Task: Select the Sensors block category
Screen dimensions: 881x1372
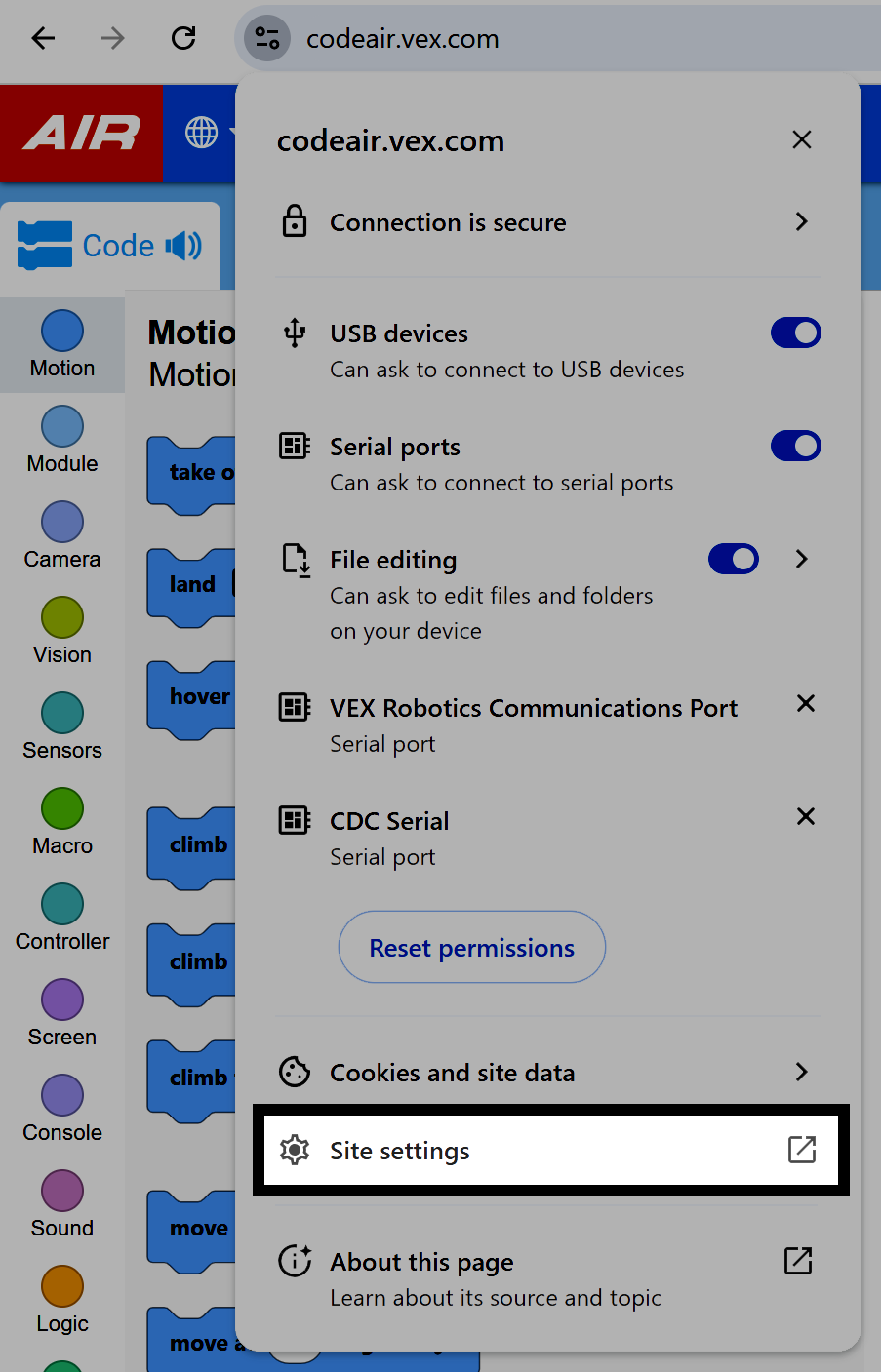Action: click(x=61, y=726)
